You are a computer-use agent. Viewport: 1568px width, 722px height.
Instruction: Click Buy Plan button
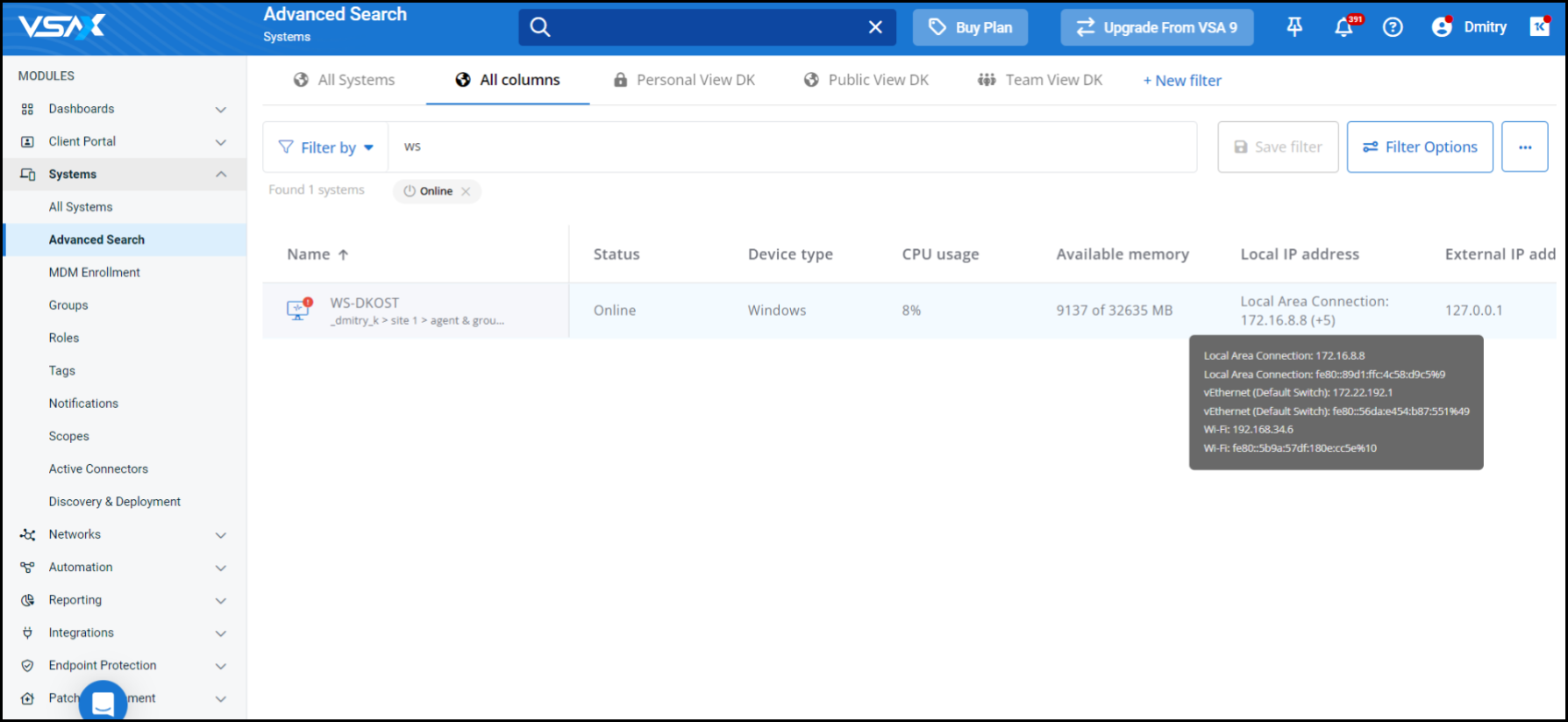[970, 27]
